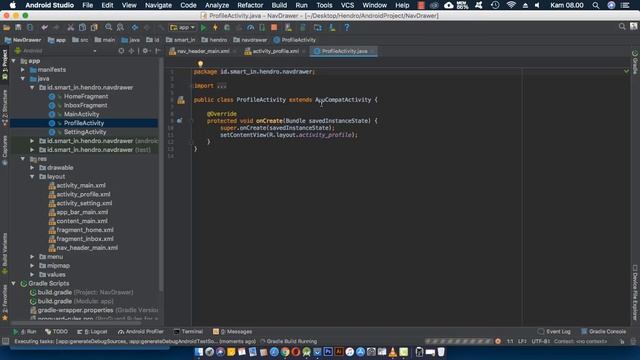Image resolution: width=640 pixels, height=360 pixels.
Task: Open the Analyze menu
Action: point(217,5)
